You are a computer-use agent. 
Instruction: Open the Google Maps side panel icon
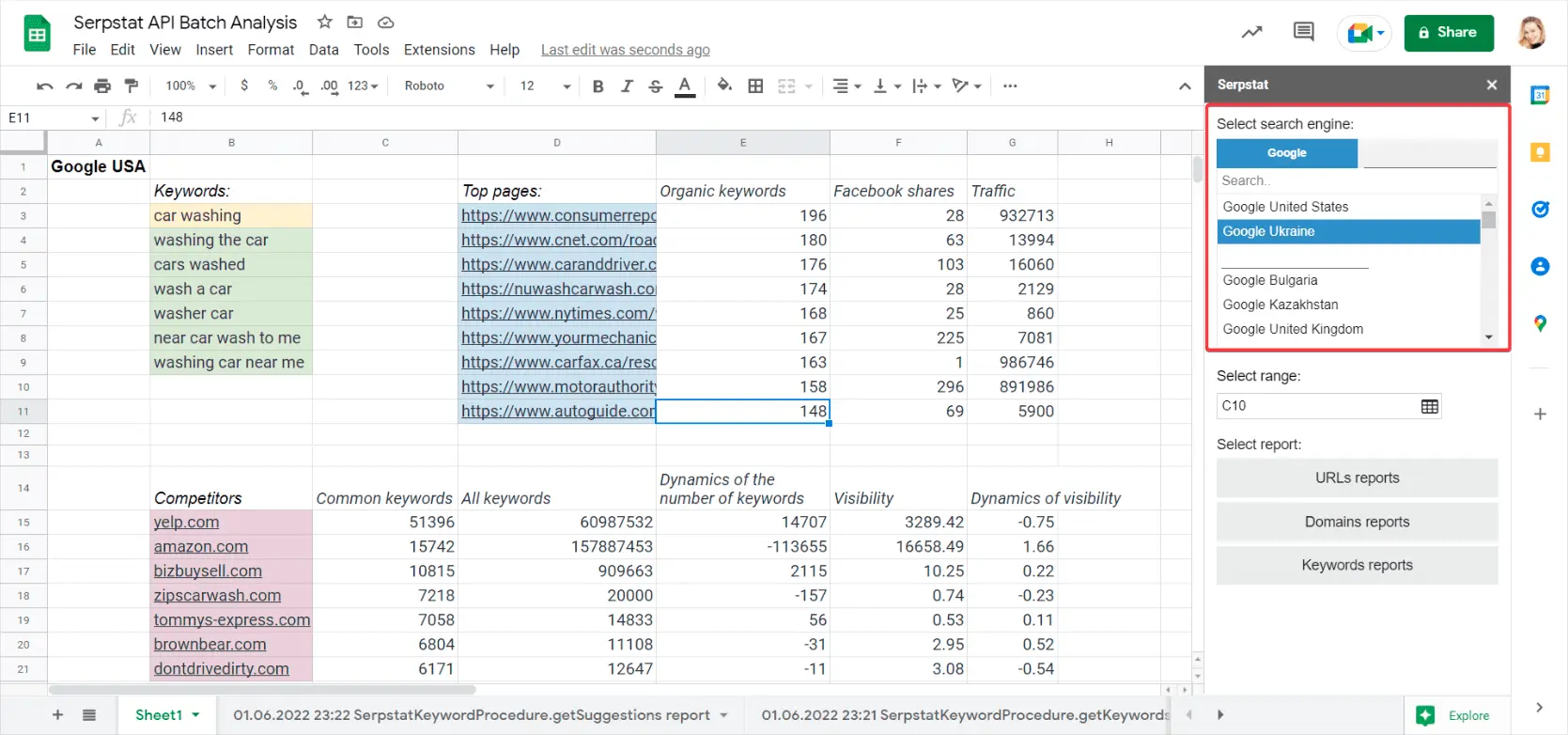point(1540,324)
